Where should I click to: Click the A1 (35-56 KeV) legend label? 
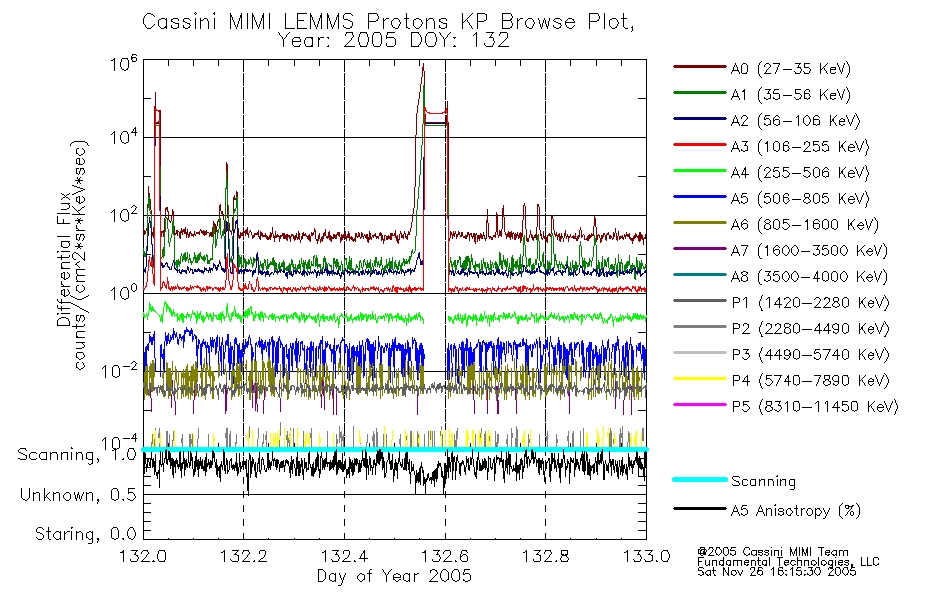791,95
